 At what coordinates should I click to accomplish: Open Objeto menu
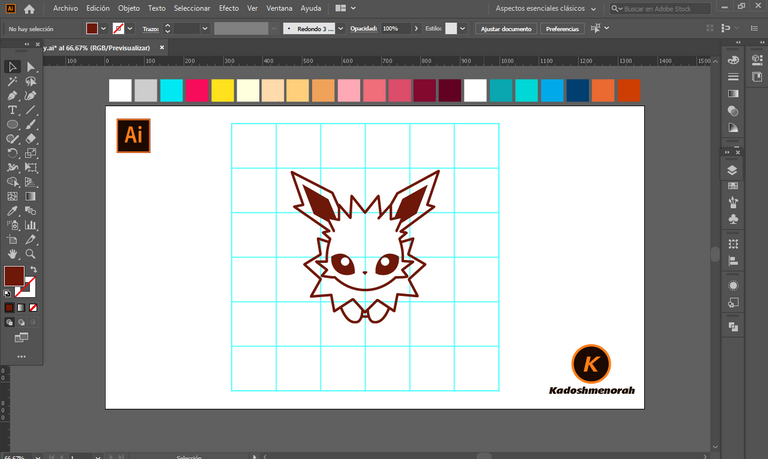[129, 8]
